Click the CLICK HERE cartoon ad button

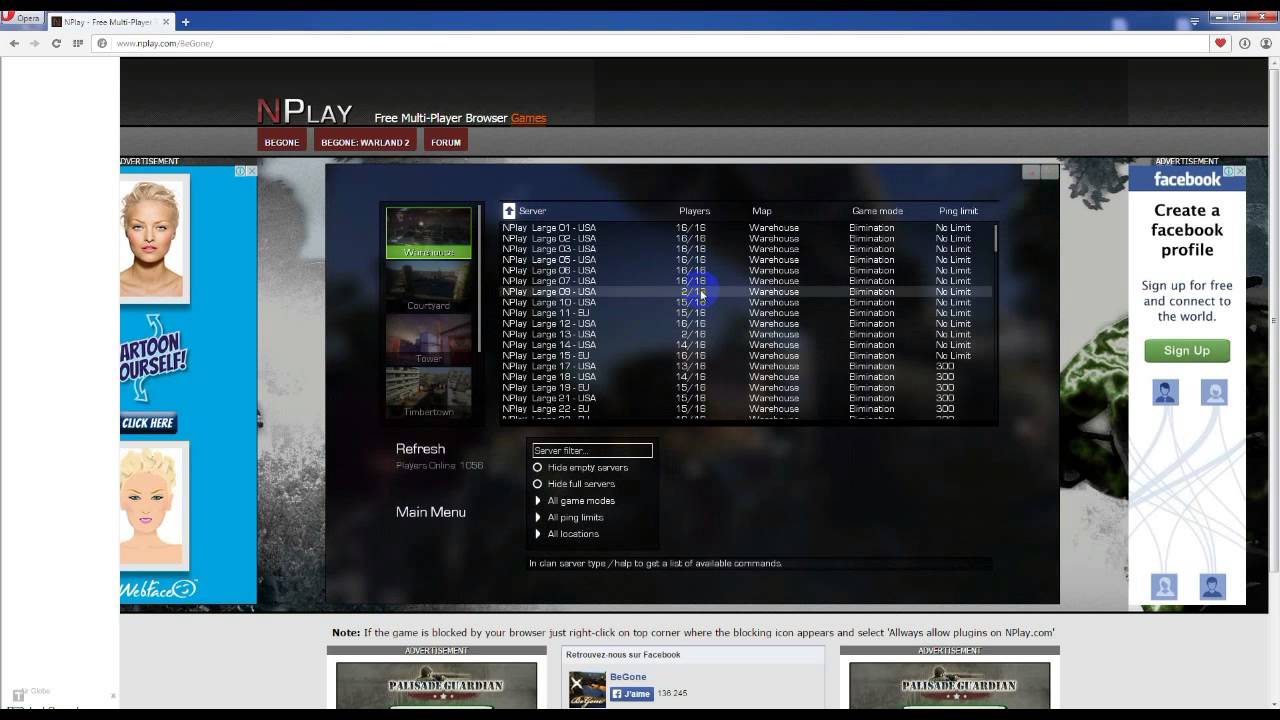148,423
